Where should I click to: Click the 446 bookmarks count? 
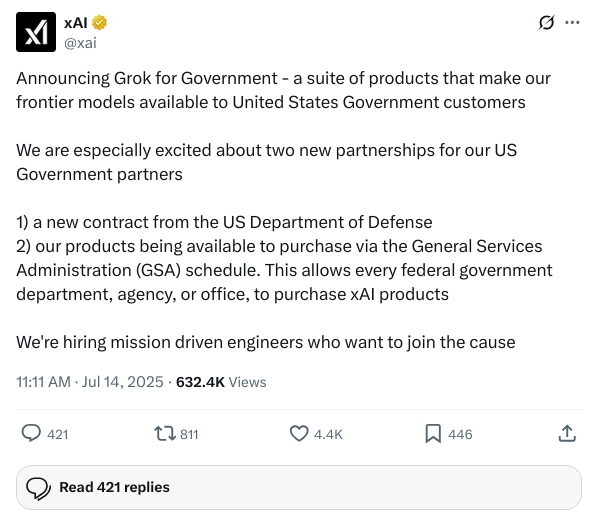click(460, 434)
